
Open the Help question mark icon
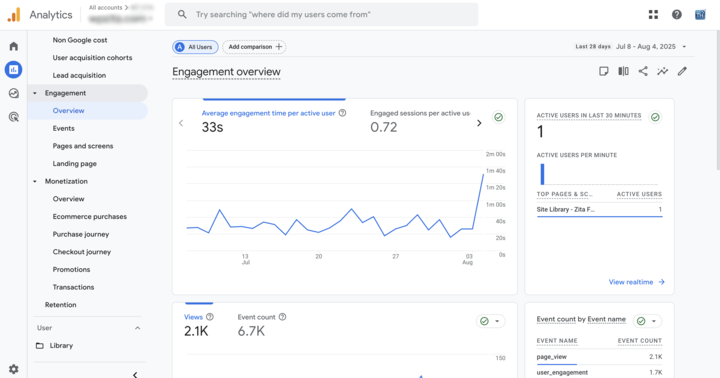676,15
